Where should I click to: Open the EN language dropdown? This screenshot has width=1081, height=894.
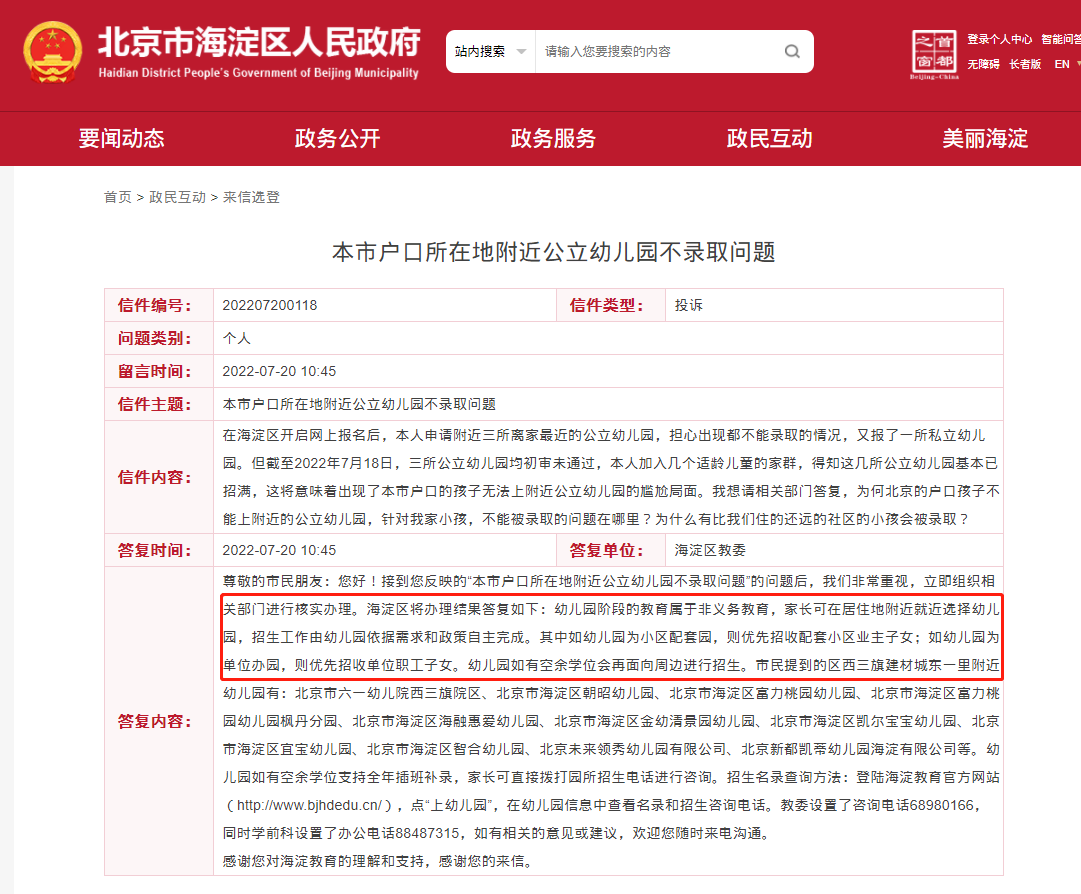[1066, 64]
